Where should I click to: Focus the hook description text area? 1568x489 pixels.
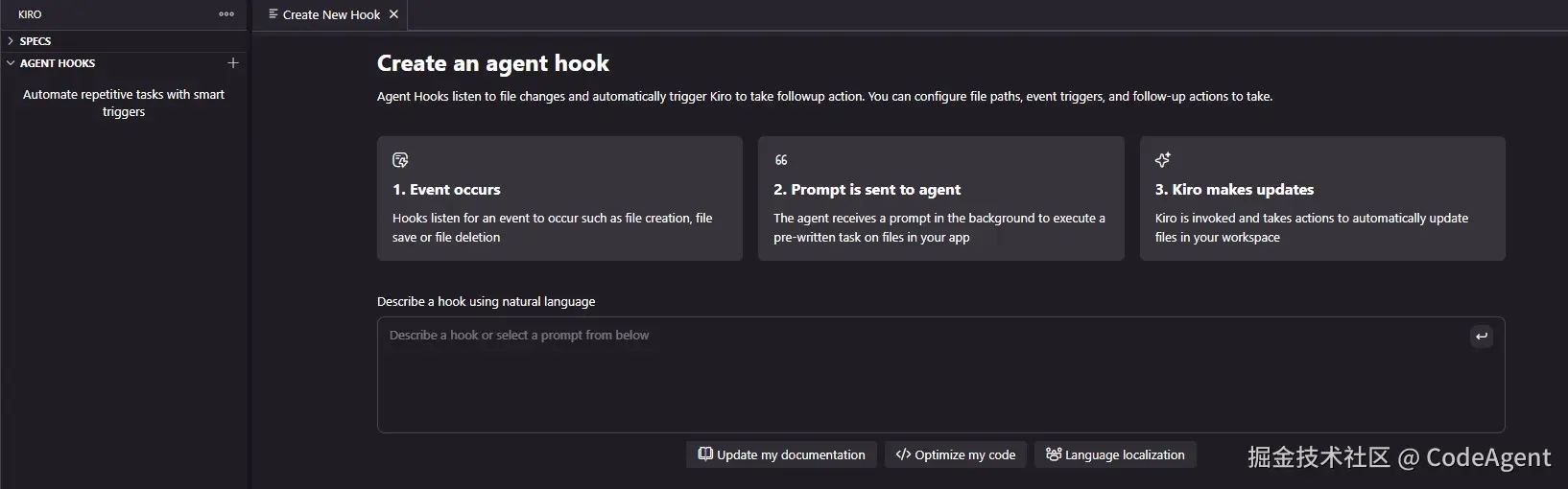(x=940, y=375)
